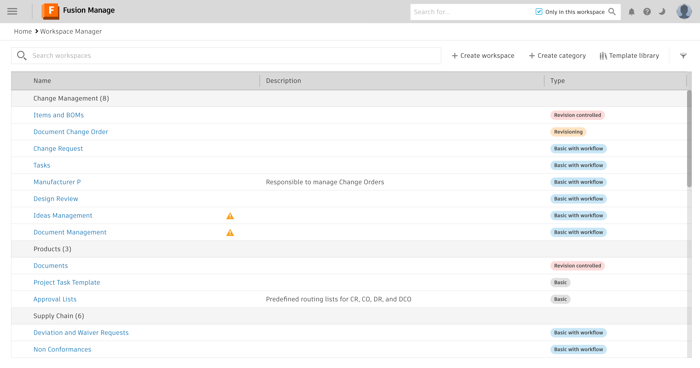The image size is (700, 368).
Task: Click the filter funnel icon
Action: 683,56
